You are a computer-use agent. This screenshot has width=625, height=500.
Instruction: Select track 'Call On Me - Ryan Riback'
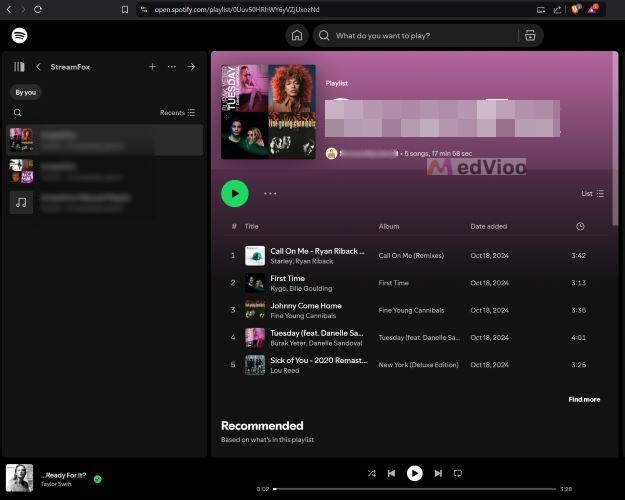click(x=317, y=251)
